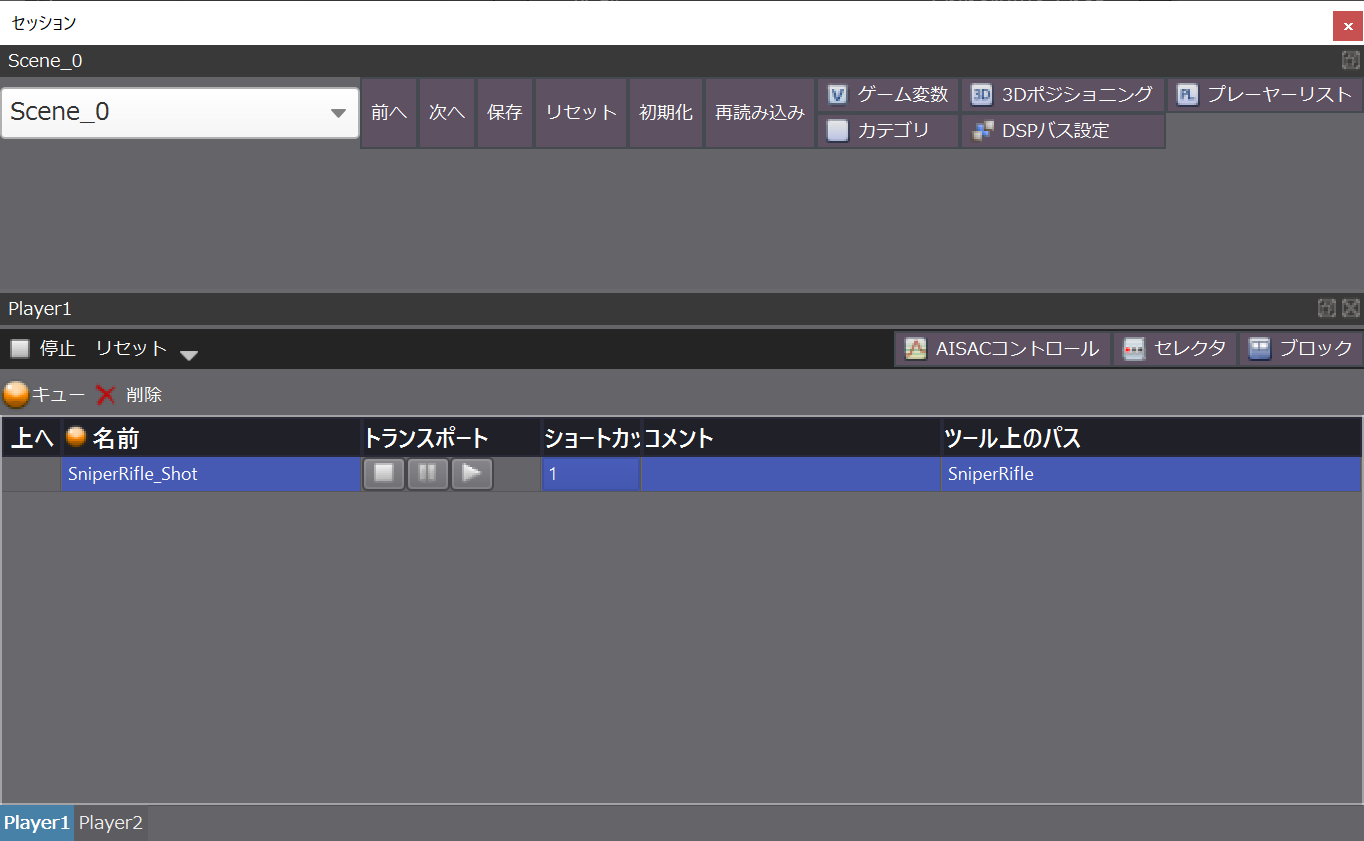The image size is (1364, 841).
Task: Click the 次へ (next) button
Action: pyautogui.click(x=447, y=113)
